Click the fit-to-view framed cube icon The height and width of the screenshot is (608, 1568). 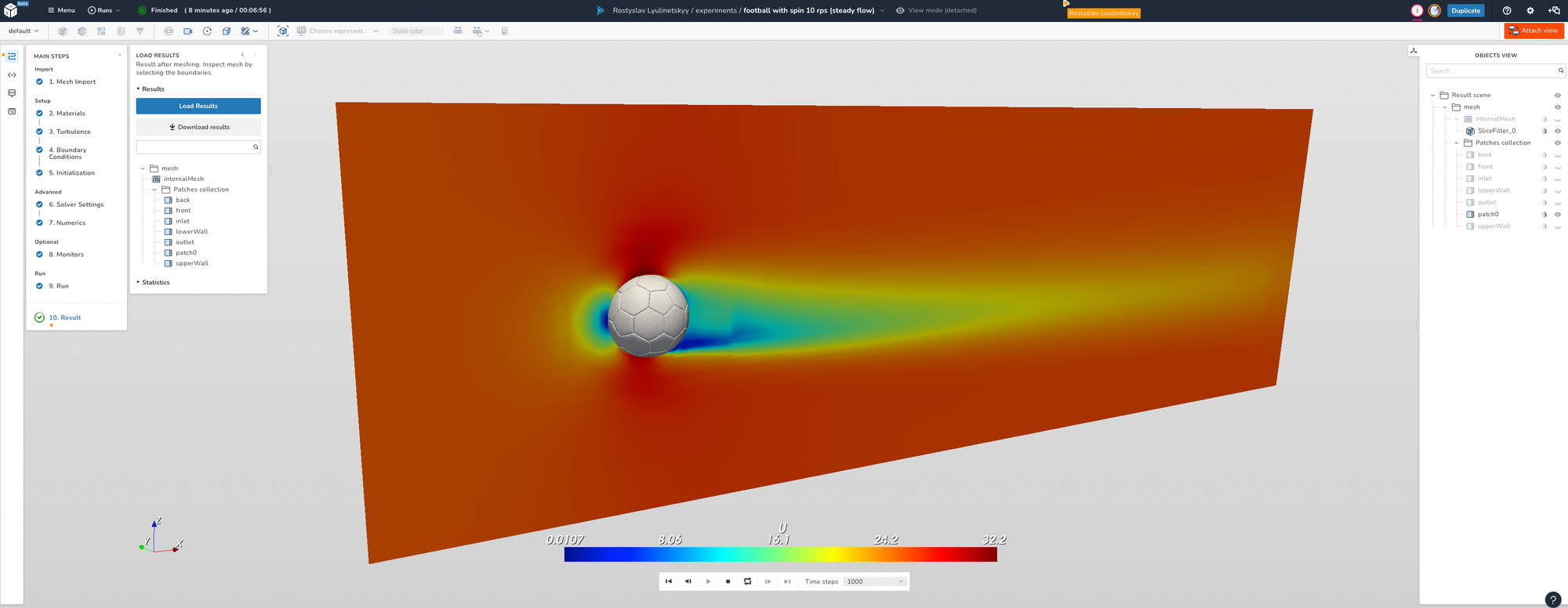tap(283, 31)
